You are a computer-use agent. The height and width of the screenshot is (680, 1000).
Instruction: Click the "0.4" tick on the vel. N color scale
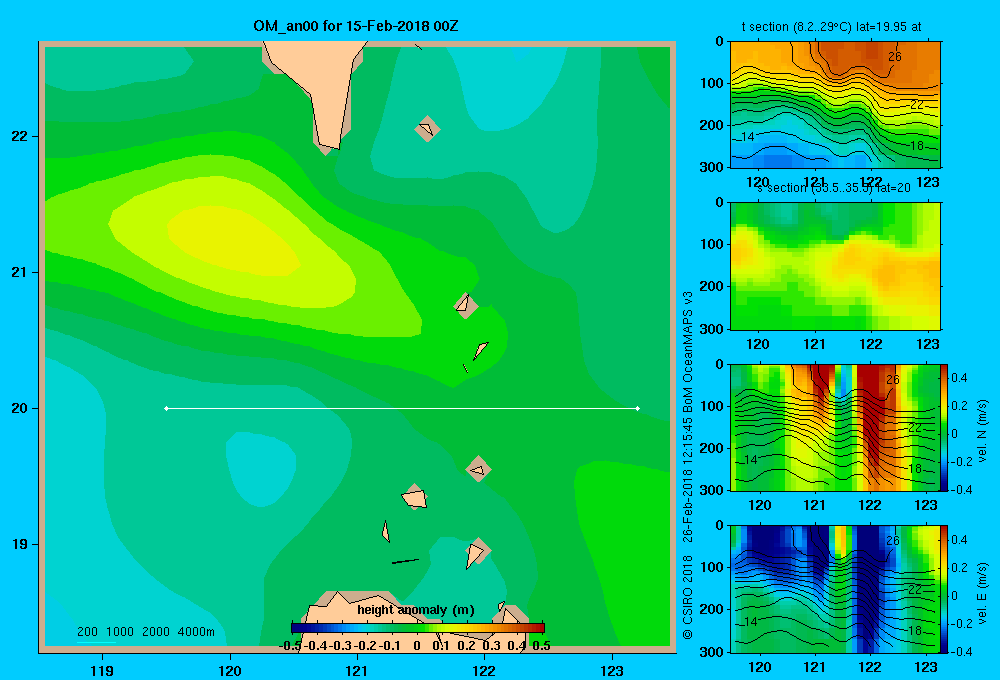click(960, 378)
